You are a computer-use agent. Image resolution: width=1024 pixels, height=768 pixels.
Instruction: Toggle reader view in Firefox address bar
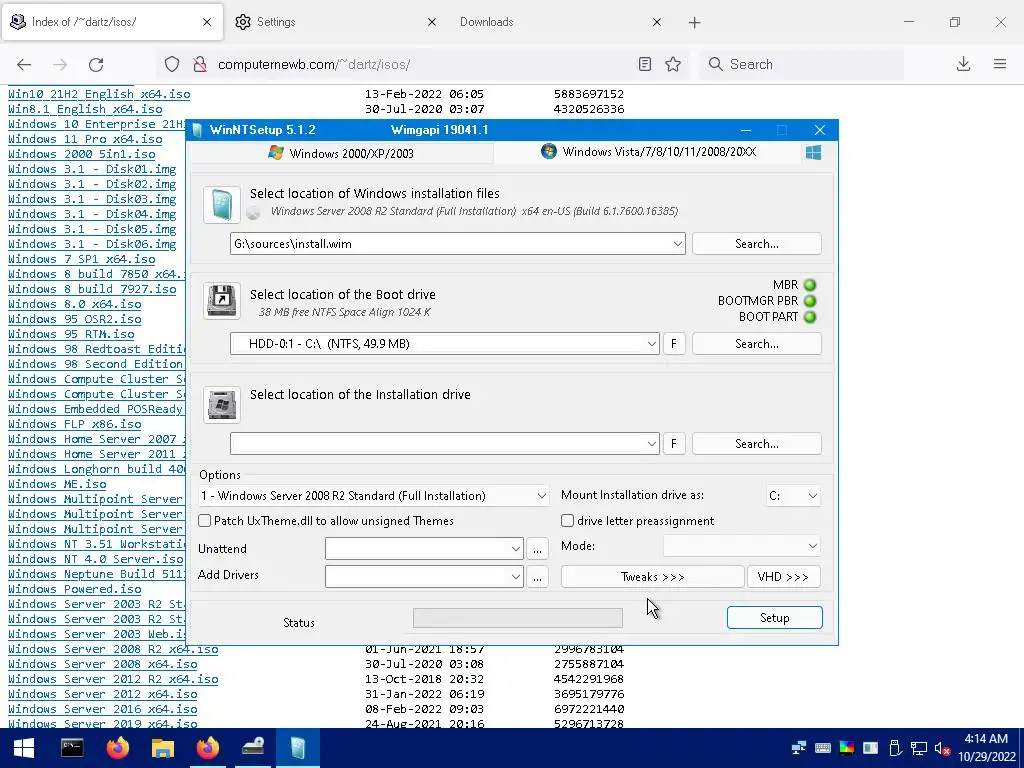(645, 64)
